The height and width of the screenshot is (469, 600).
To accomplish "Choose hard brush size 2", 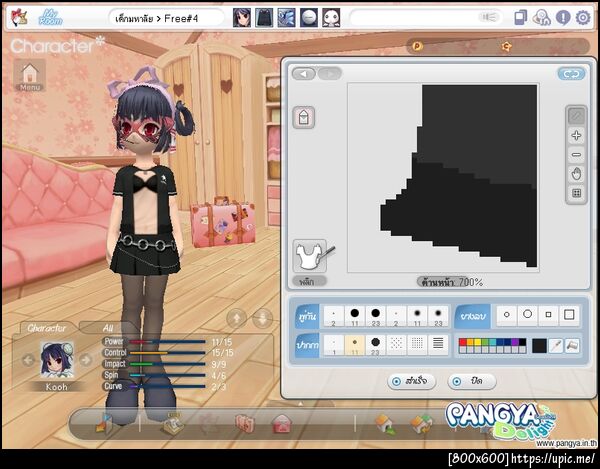I will click(334, 316).
